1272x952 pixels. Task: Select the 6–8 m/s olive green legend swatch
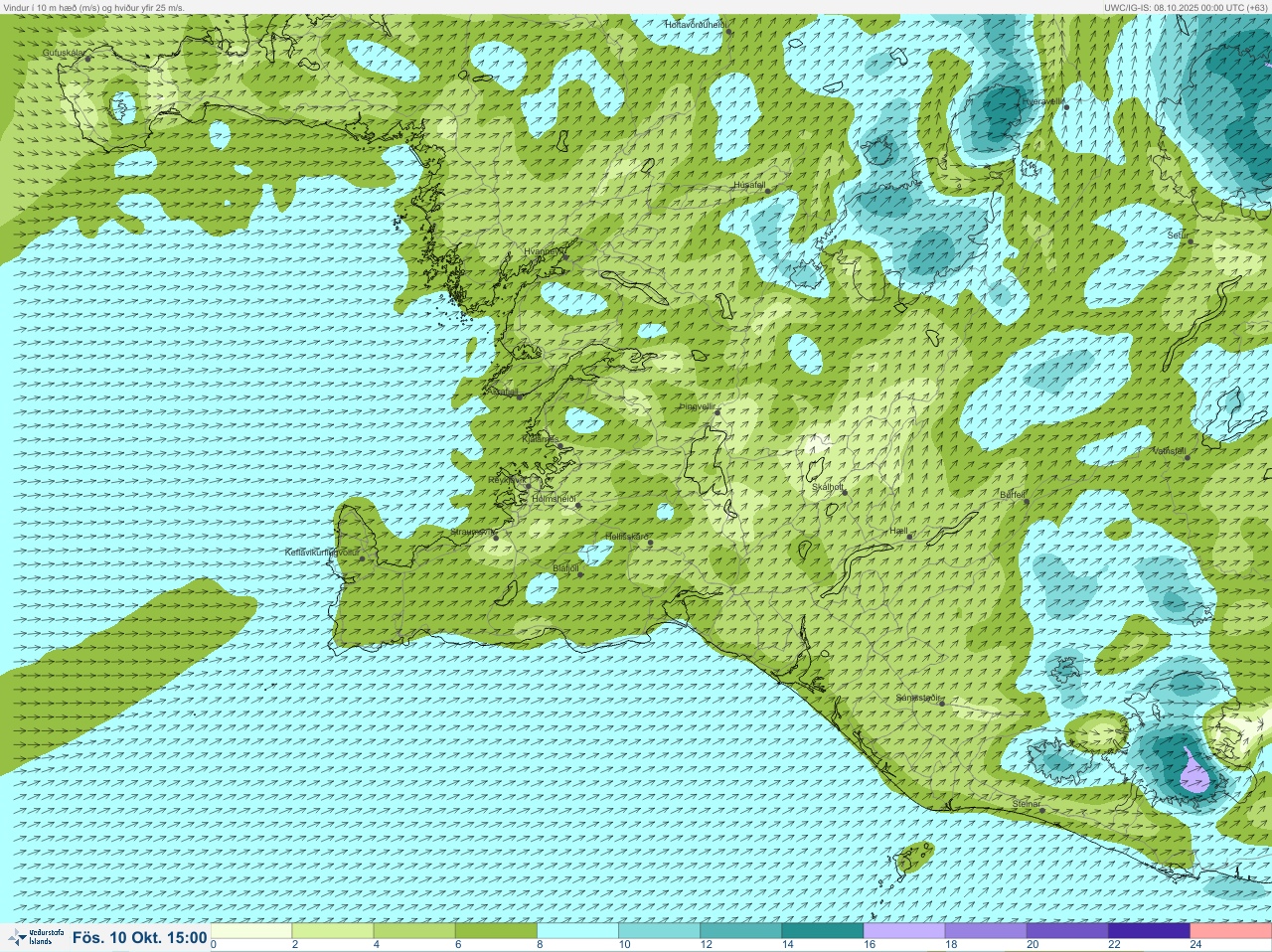click(496, 931)
